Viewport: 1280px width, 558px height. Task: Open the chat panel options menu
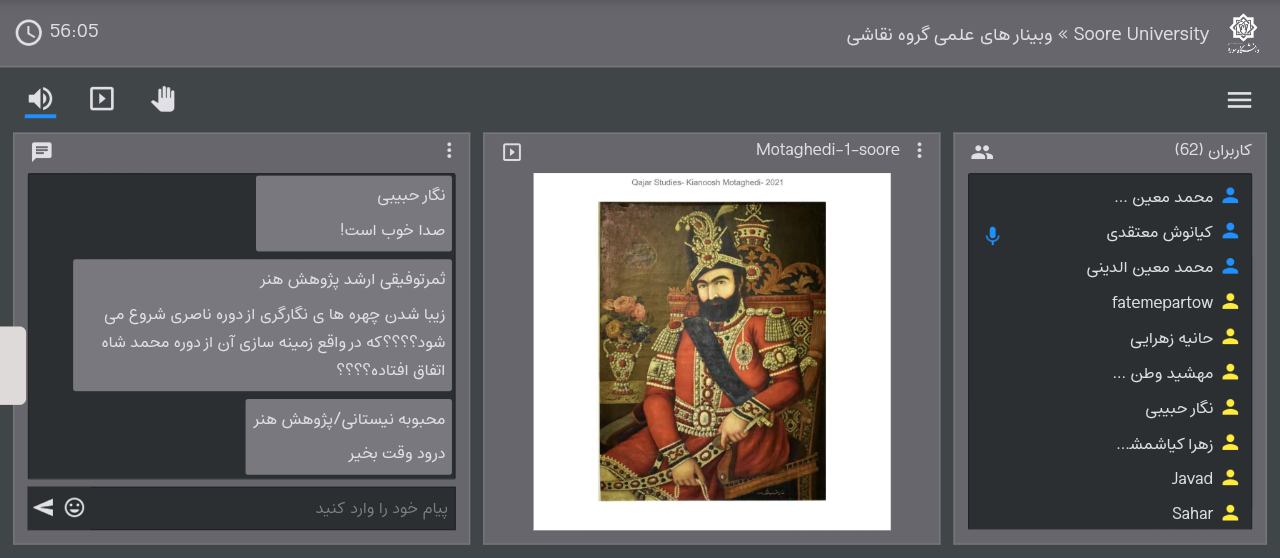click(x=449, y=150)
